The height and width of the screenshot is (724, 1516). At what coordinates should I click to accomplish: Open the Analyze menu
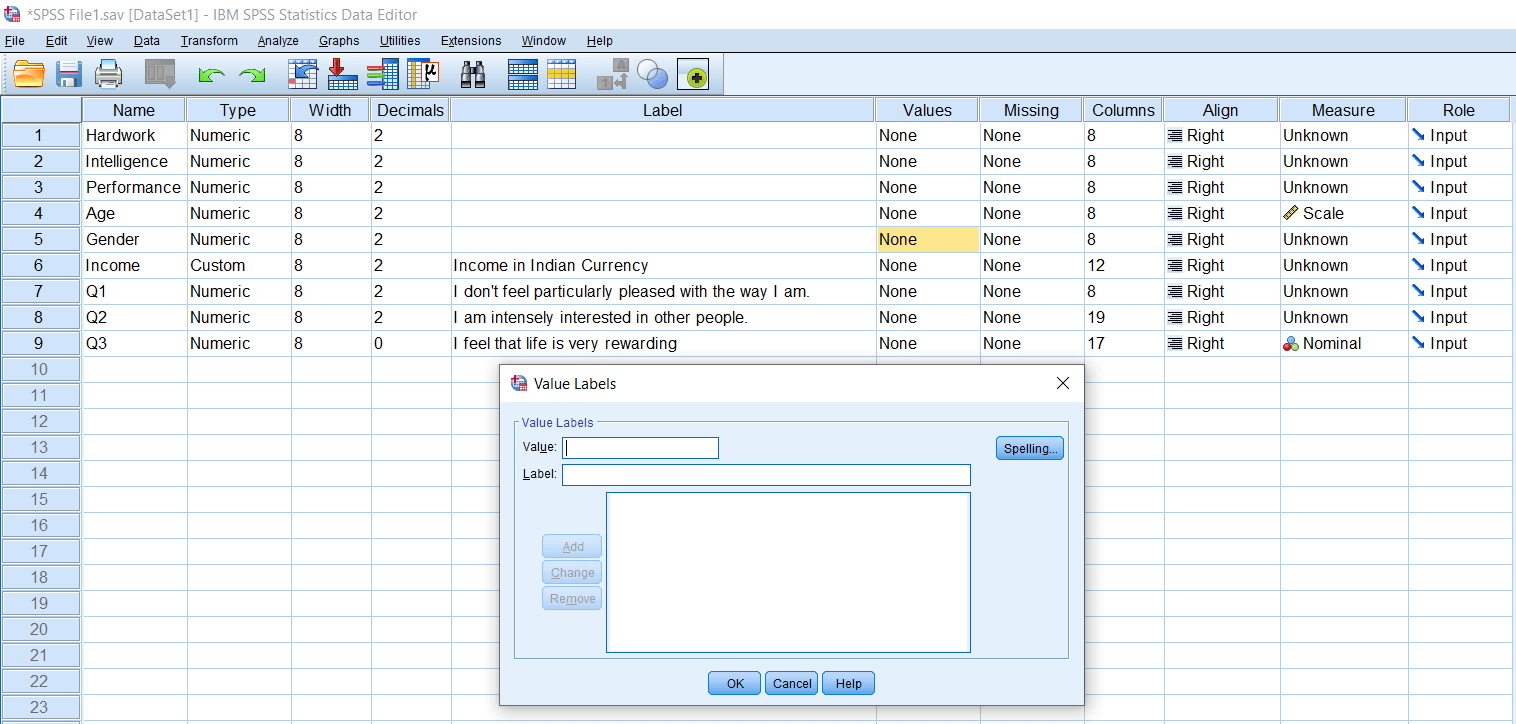(277, 41)
